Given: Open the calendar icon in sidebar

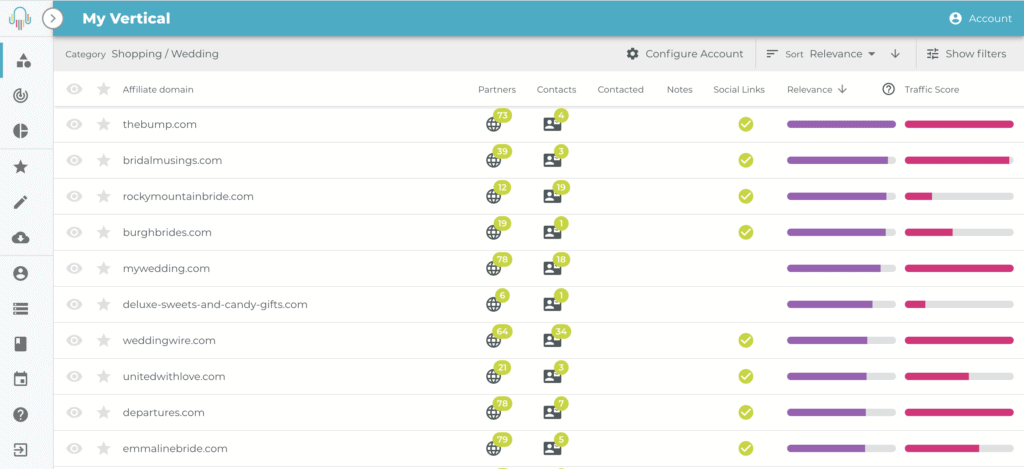Looking at the screenshot, I should point(20,379).
